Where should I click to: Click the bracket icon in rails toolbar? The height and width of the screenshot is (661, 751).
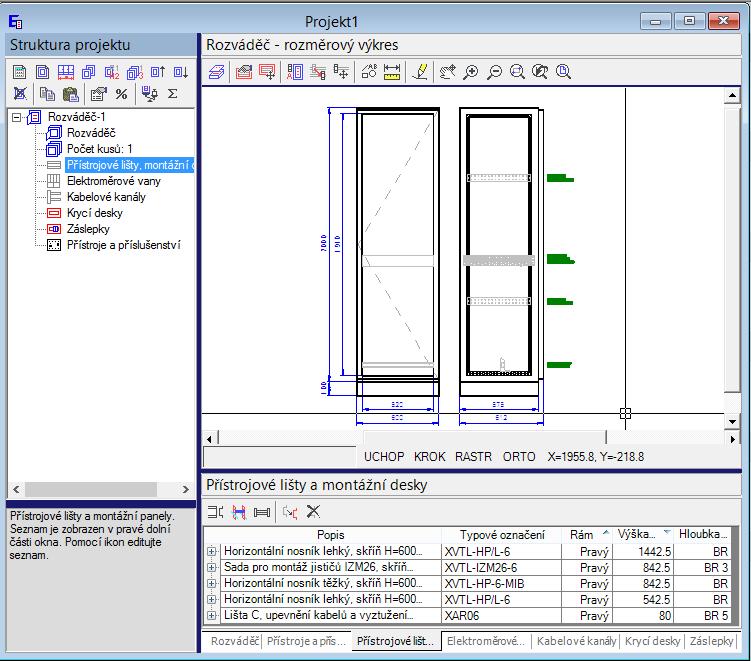216,512
